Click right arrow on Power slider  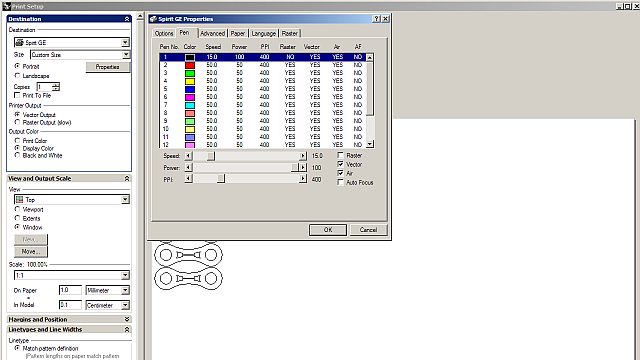302,167
